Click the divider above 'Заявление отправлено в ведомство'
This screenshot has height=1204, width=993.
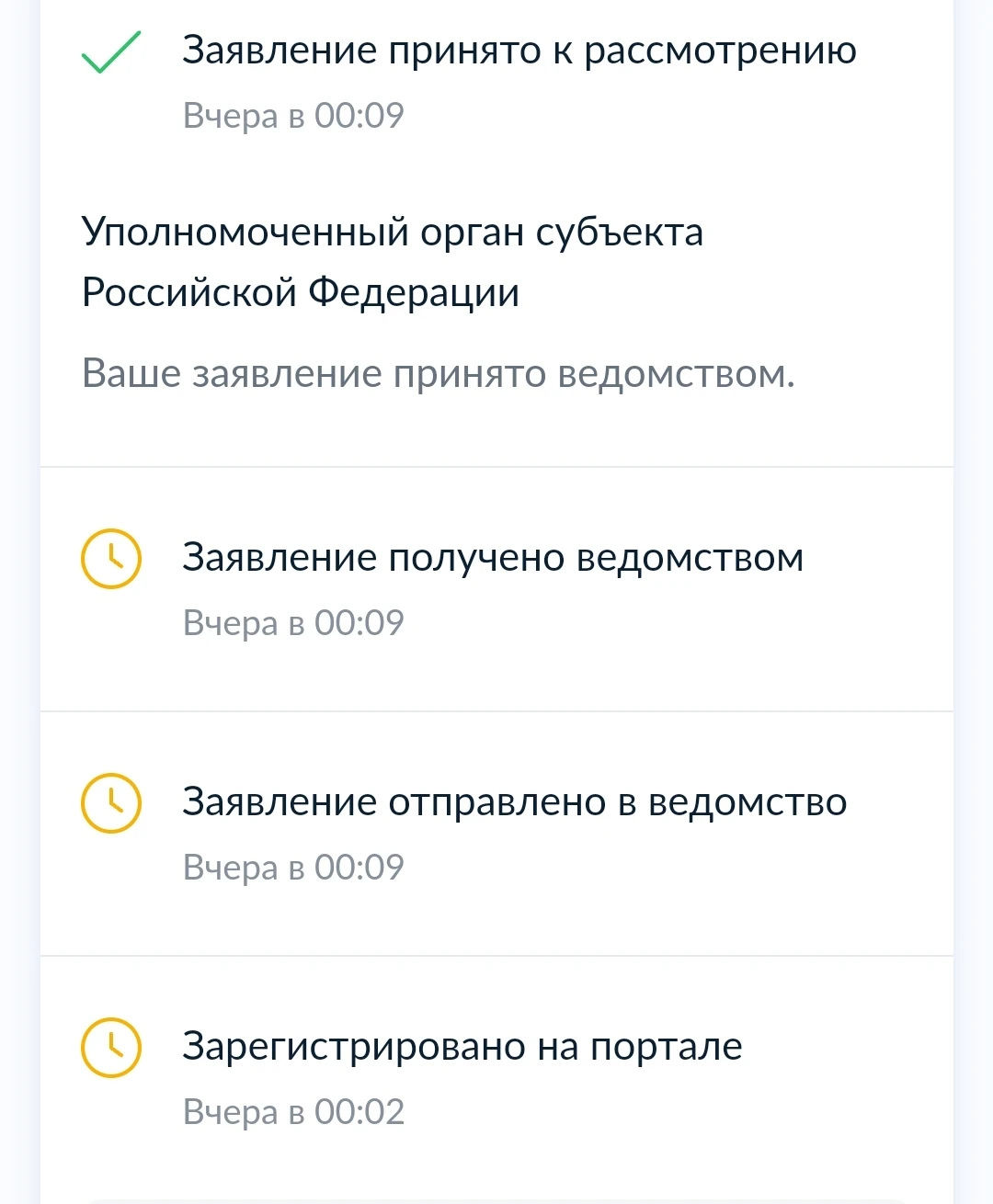(496, 710)
